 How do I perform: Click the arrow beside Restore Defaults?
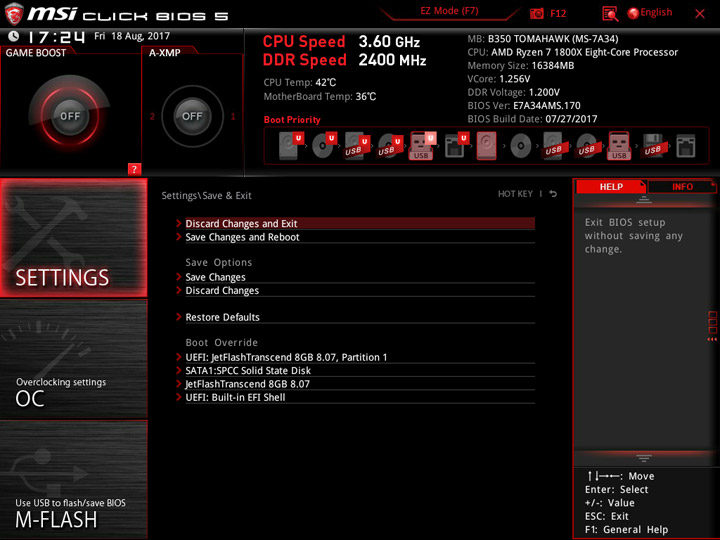pos(179,316)
